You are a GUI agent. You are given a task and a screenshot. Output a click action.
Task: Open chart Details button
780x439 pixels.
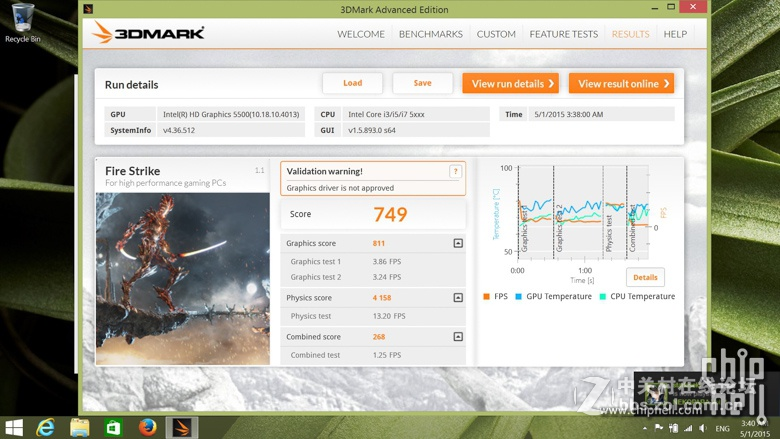coord(645,277)
